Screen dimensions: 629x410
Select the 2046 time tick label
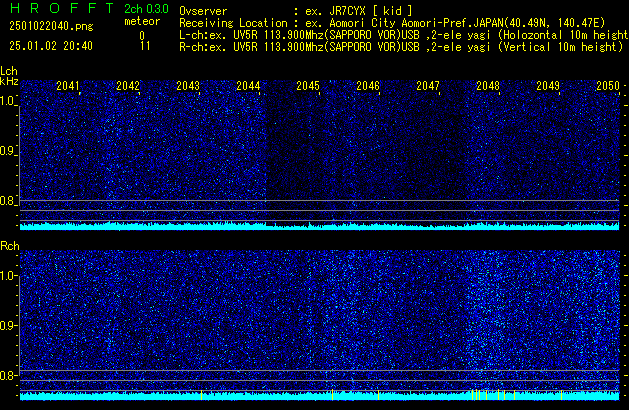[368, 86]
